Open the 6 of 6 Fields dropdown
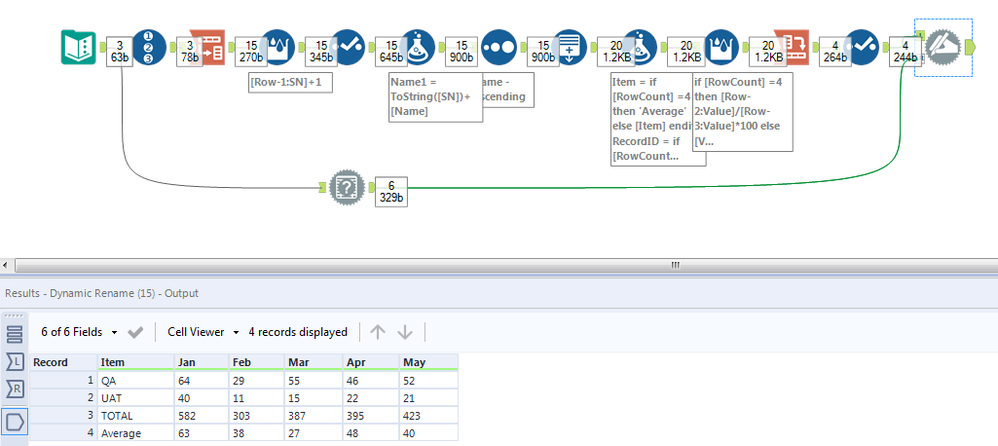The width and height of the screenshot is (998, 446). coord(80,332)
